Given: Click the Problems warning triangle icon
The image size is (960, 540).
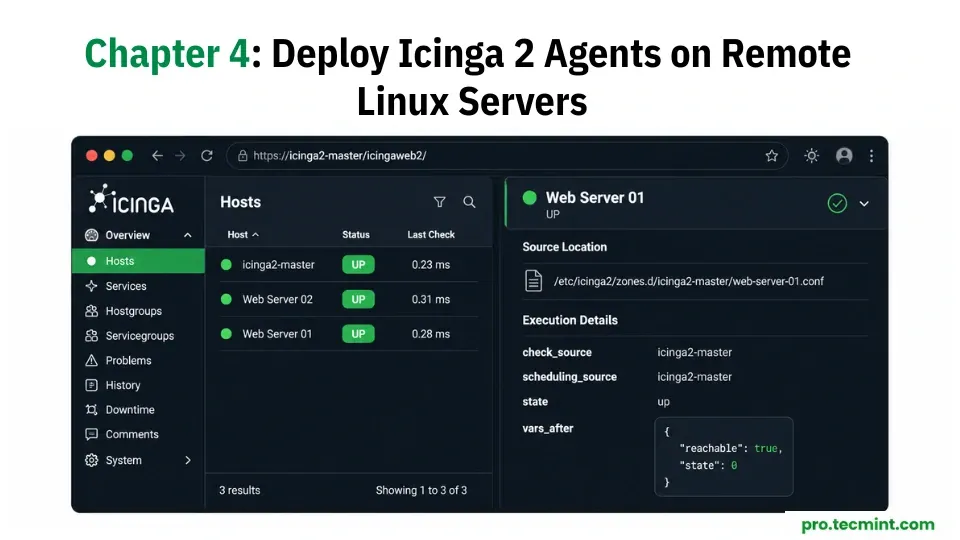Looking at the screenshot, I should (91, 361).
